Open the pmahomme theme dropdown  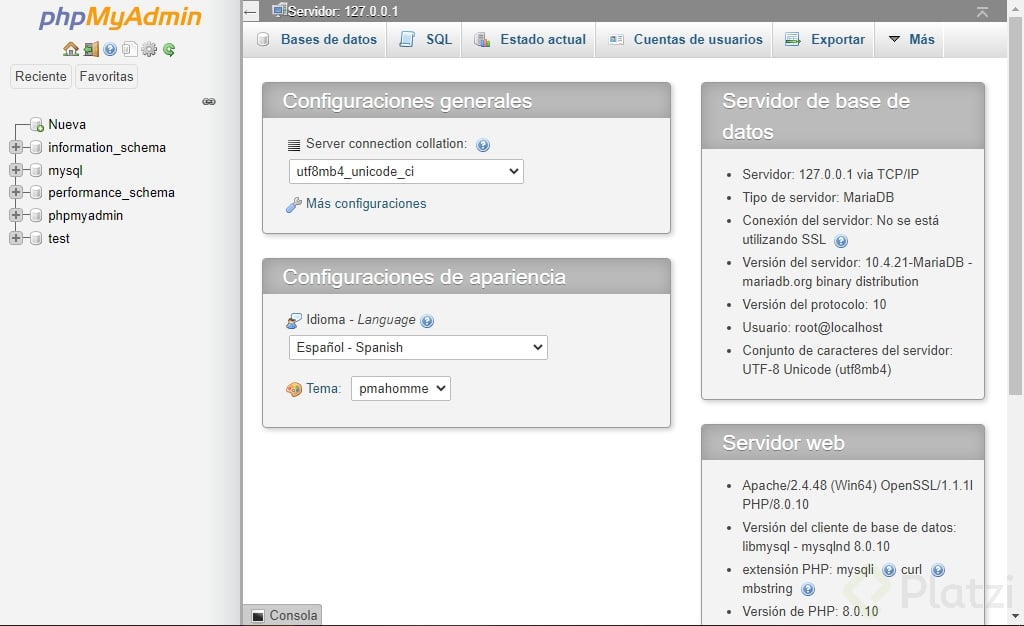[x=400, y=388]
